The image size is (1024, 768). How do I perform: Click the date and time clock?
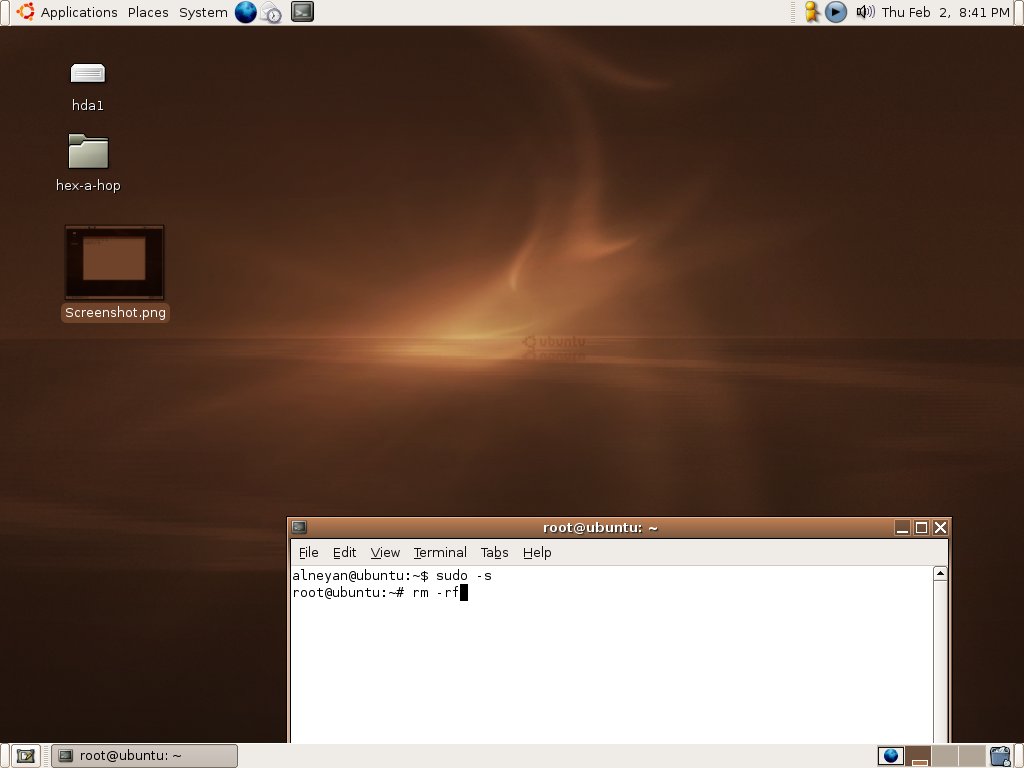click(x=945, y=12)
